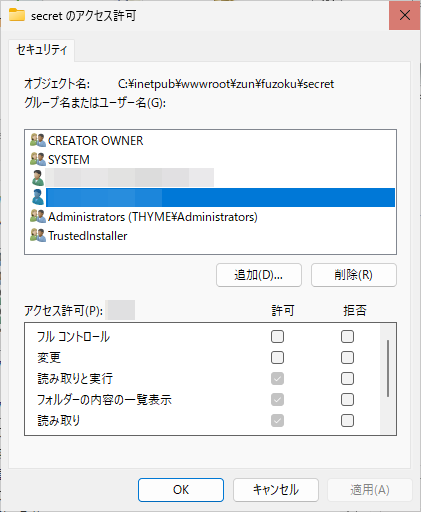Toggle フォルダーの内容の一覧表示 deny checkbox
Screen dimensions: 421x512
pyautogui.click(x=347, y=400)
